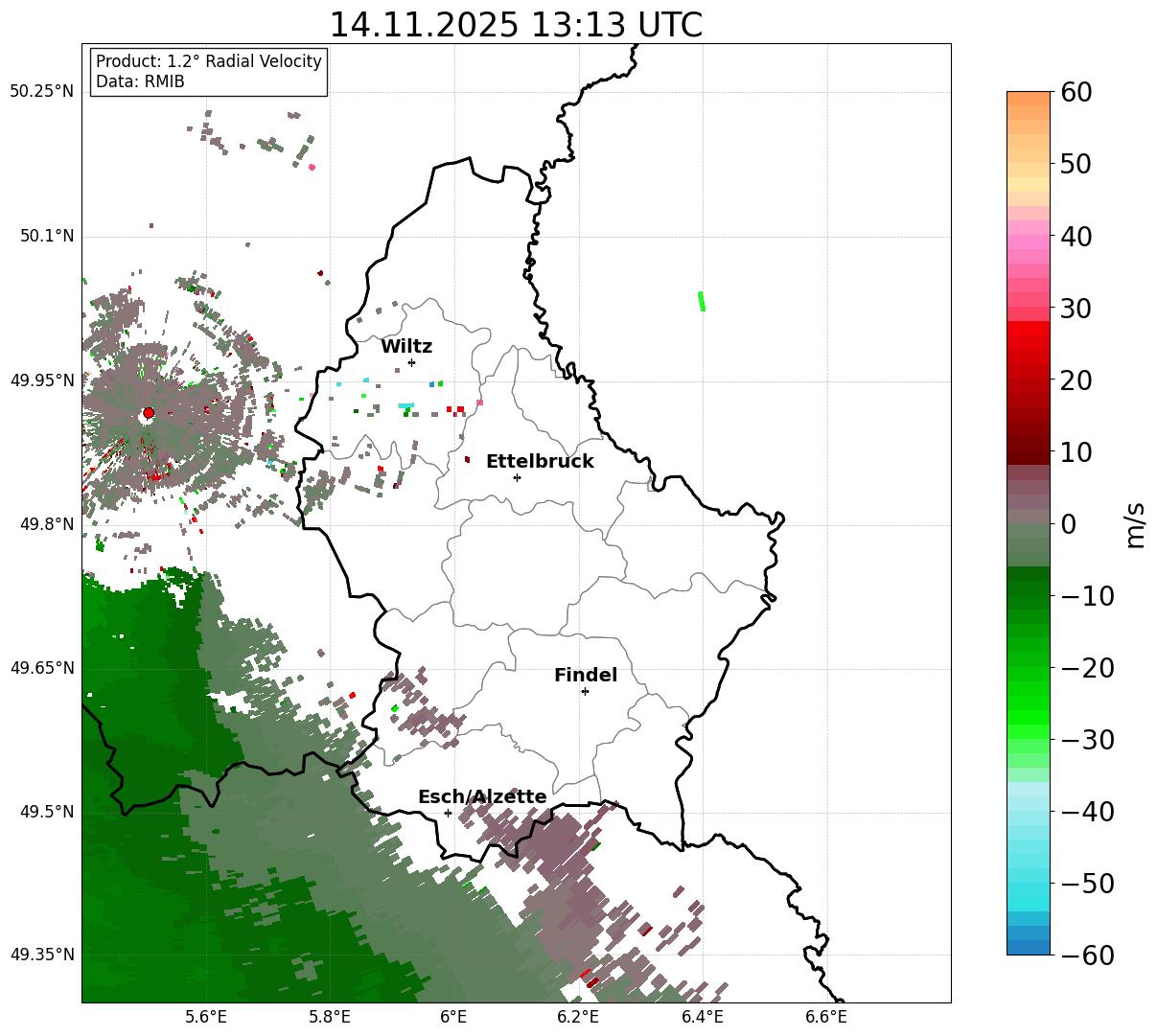1157x1036 pixels.
Task: Click the 49.95°N latitude label
Action: click(42, 380)
